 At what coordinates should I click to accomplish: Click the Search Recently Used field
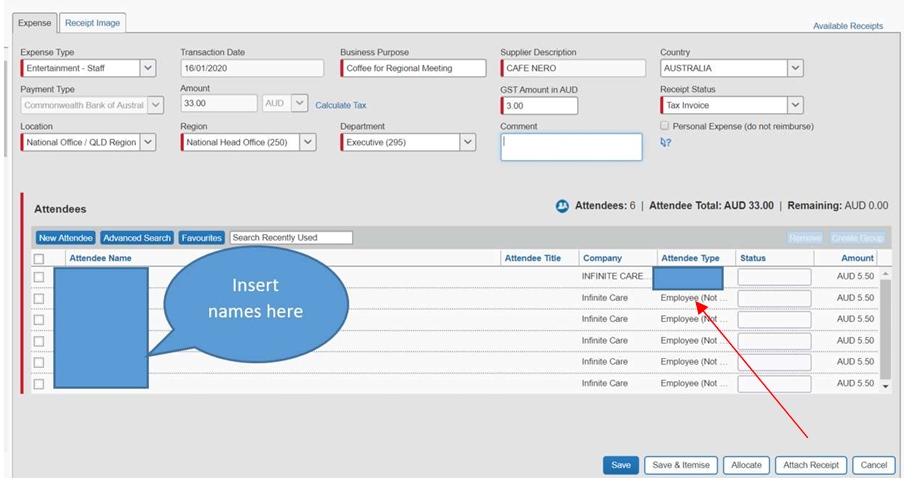click(x=291, y=238)
